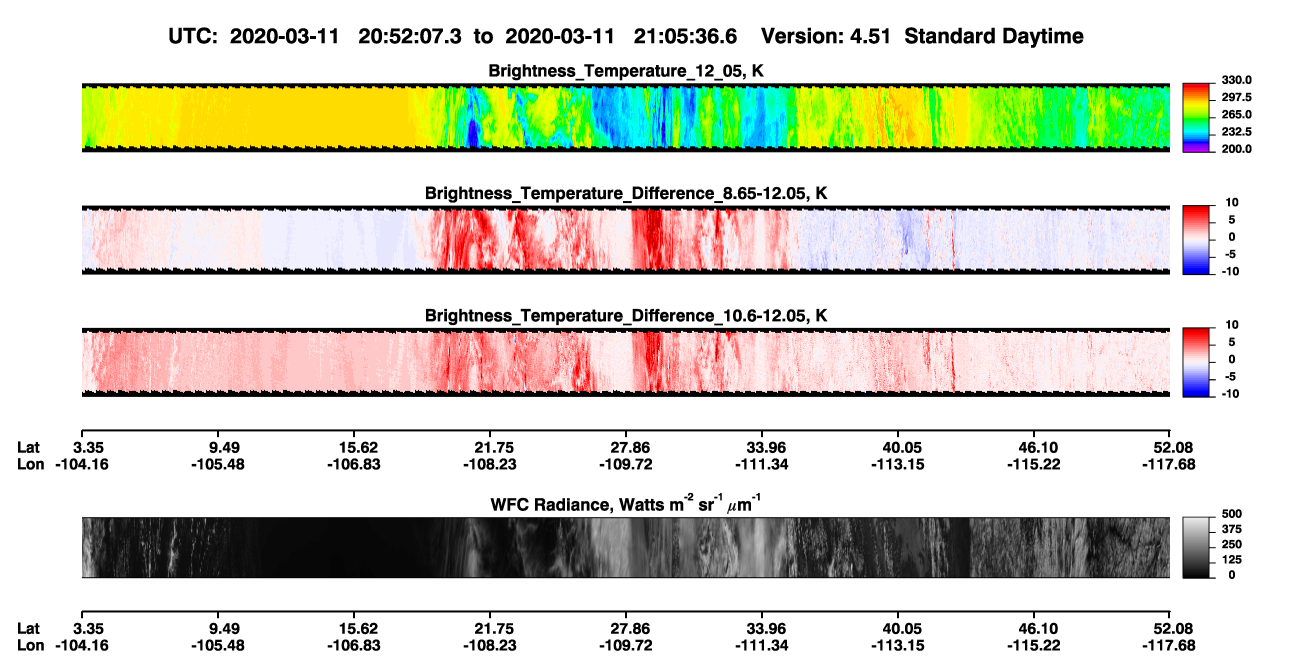Click the 125 tick on WFC colorbar
The height and width of the screenshot is (667, 1300).
point(1230,559)
